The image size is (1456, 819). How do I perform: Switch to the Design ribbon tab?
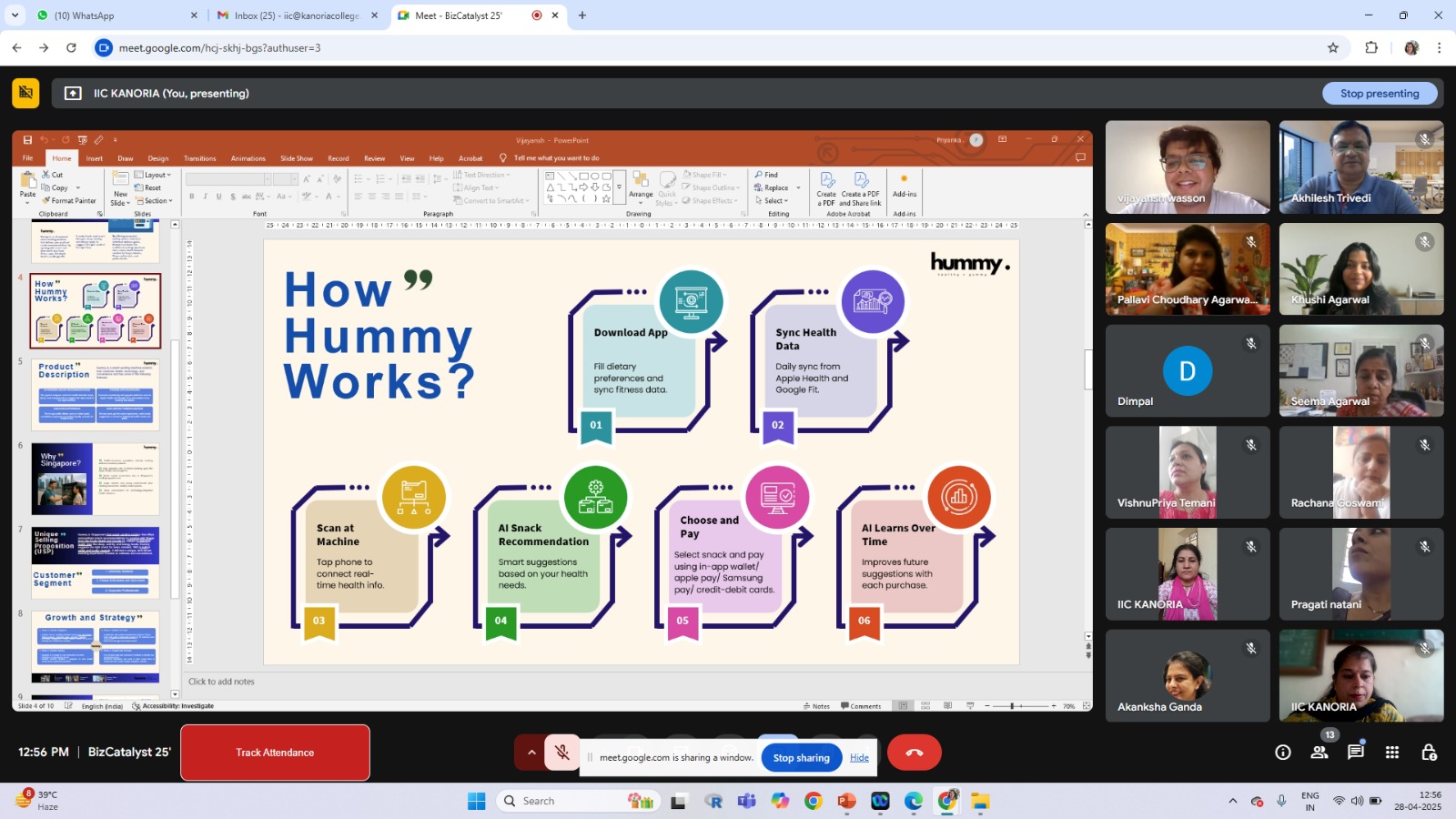click(158, 158)
